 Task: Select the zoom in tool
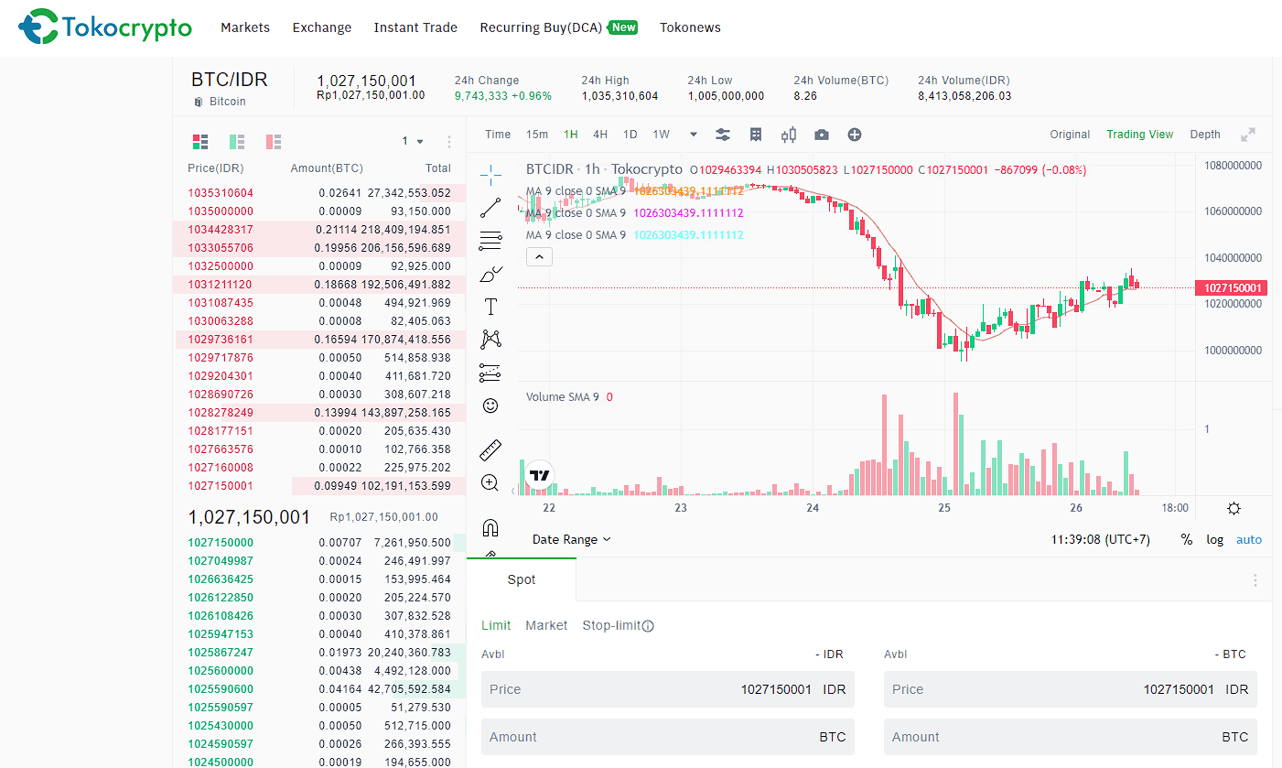(490, 483)
